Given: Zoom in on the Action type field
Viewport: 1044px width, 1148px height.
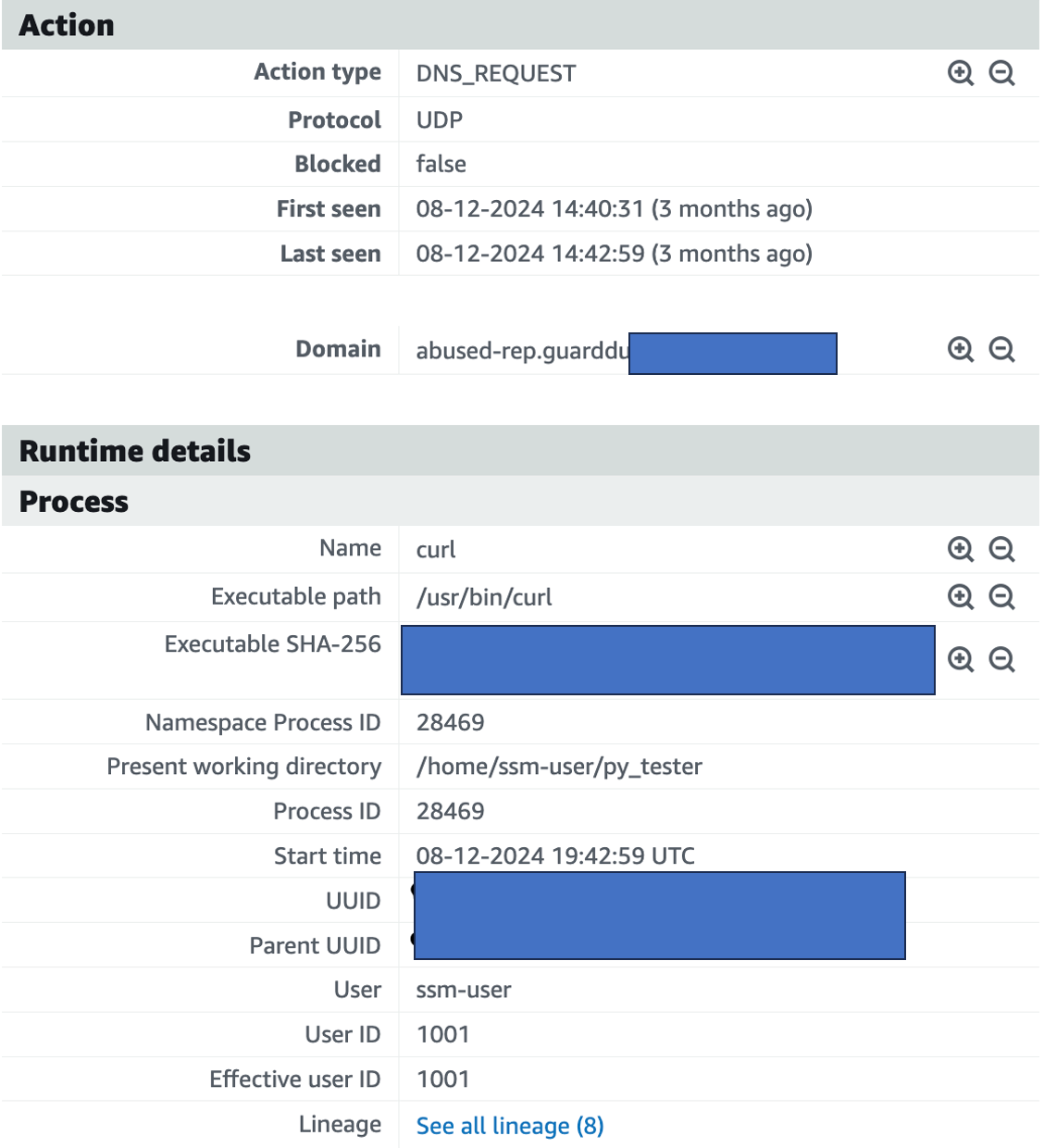Looking at the screenshot, I should pyautogui.click(x=960, y=72).
